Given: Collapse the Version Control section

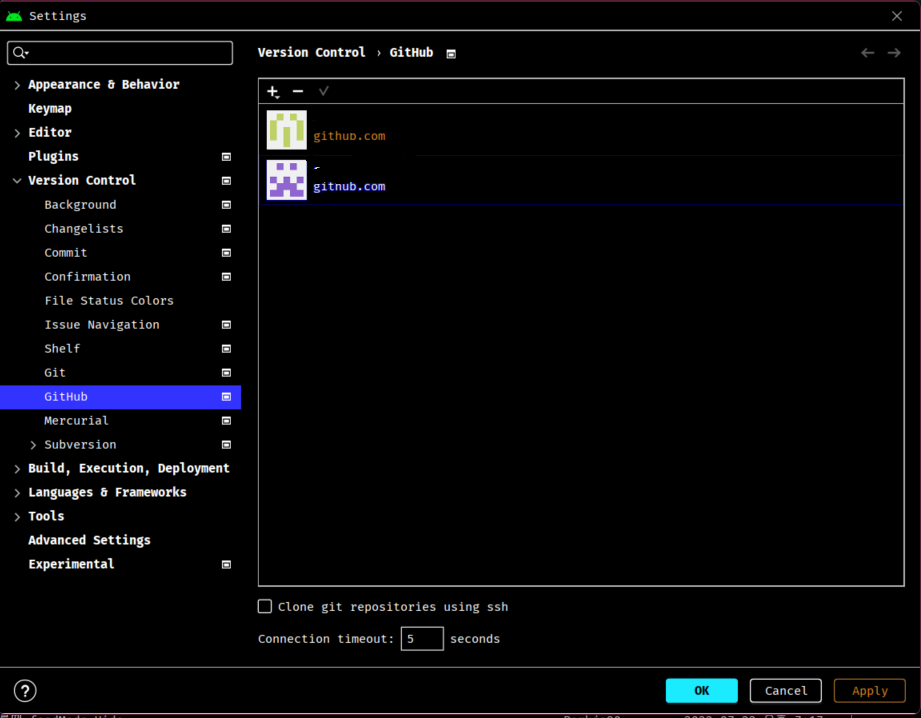Looking at the screenshot, I should 17,181.
